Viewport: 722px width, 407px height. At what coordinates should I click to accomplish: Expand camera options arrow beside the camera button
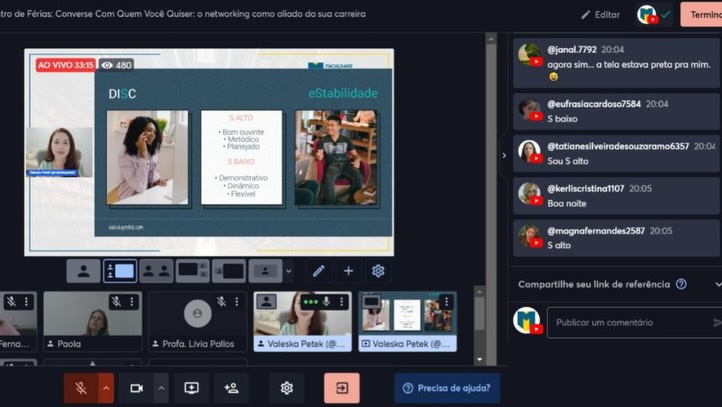coord(161,388)
